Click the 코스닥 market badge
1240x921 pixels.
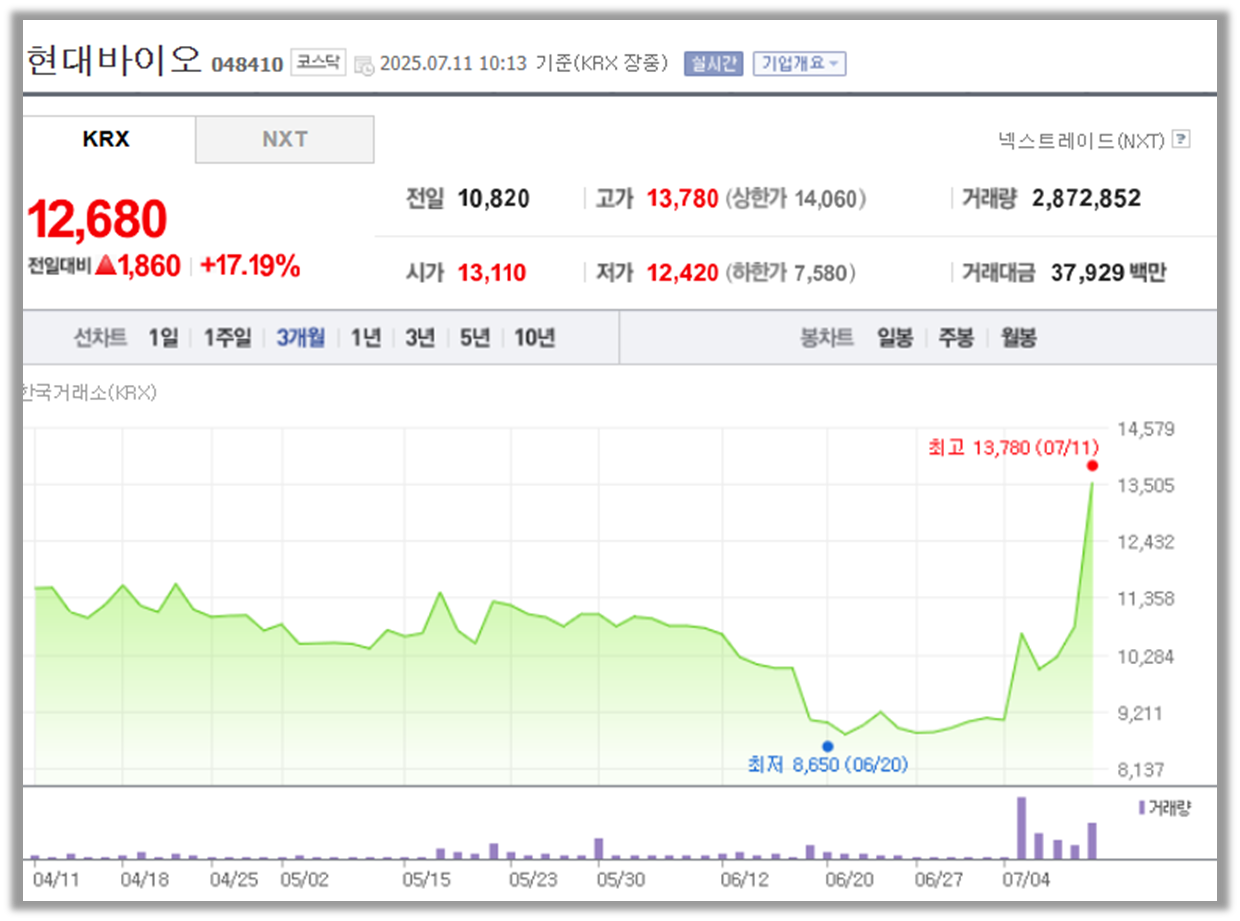[317, 63]
